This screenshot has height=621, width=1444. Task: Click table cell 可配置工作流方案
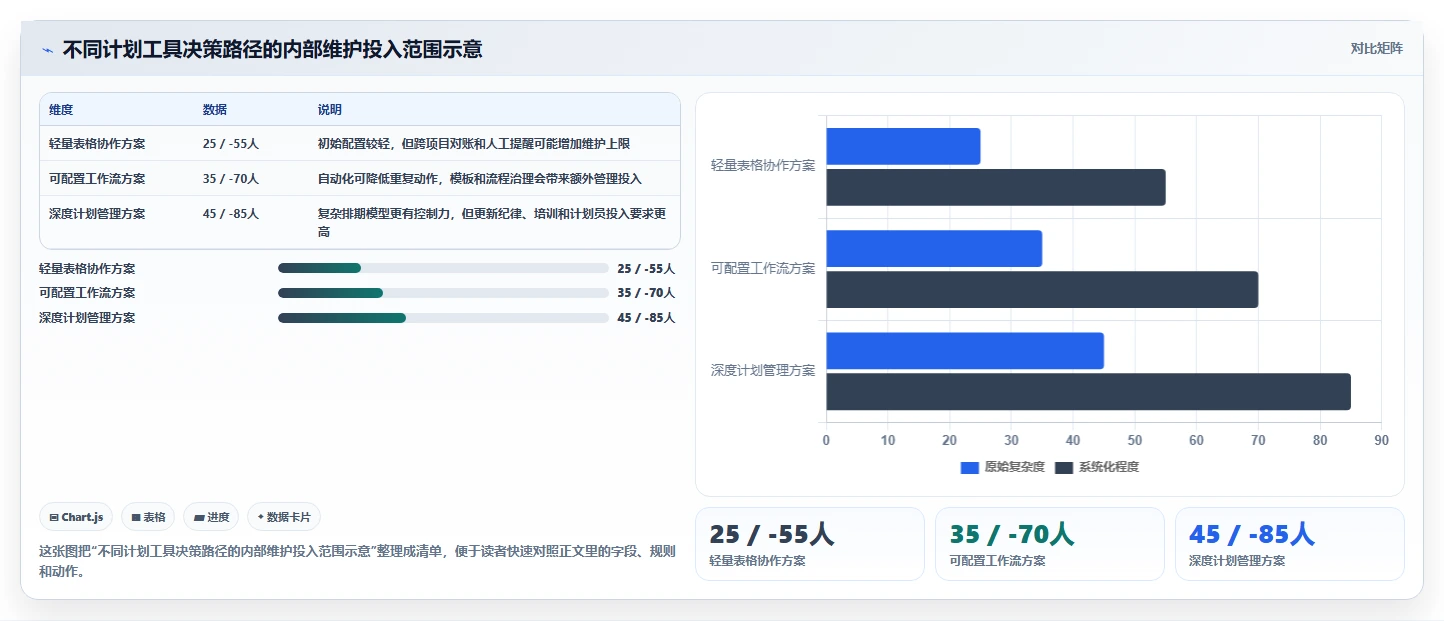point(97,179)
